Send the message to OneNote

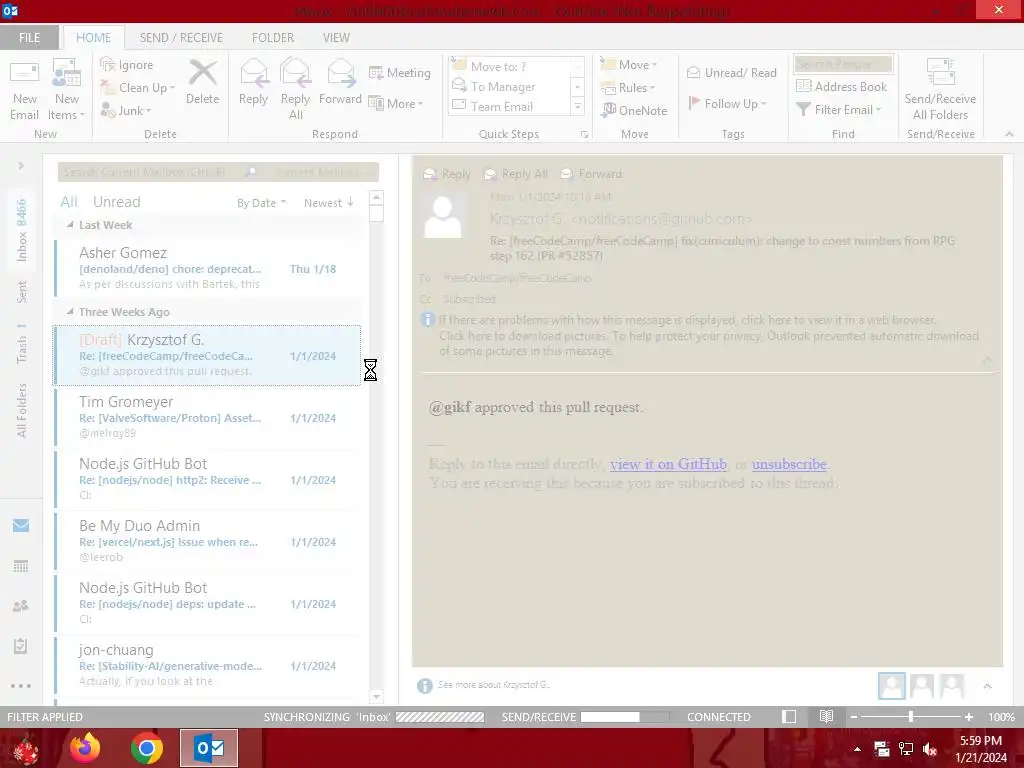pos(633,110)
